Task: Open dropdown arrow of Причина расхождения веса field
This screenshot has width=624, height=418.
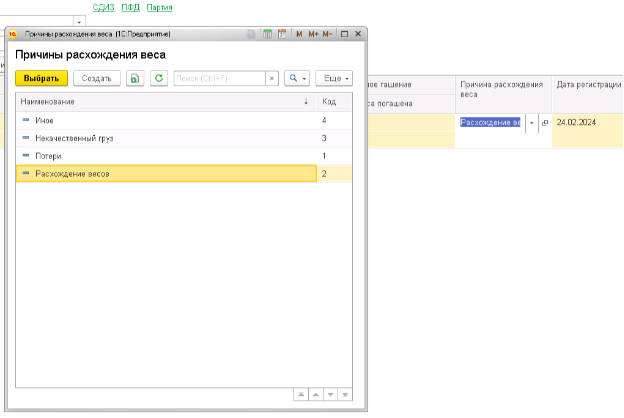Action: pos(531,123)
